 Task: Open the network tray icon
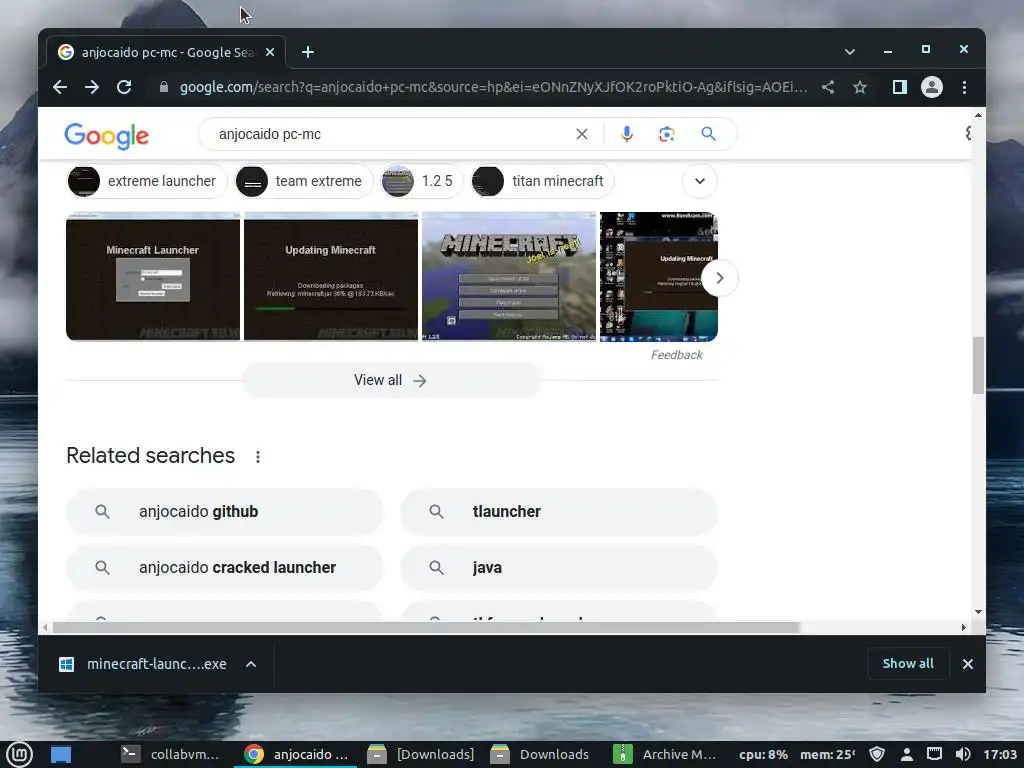(x=935, y=755)
